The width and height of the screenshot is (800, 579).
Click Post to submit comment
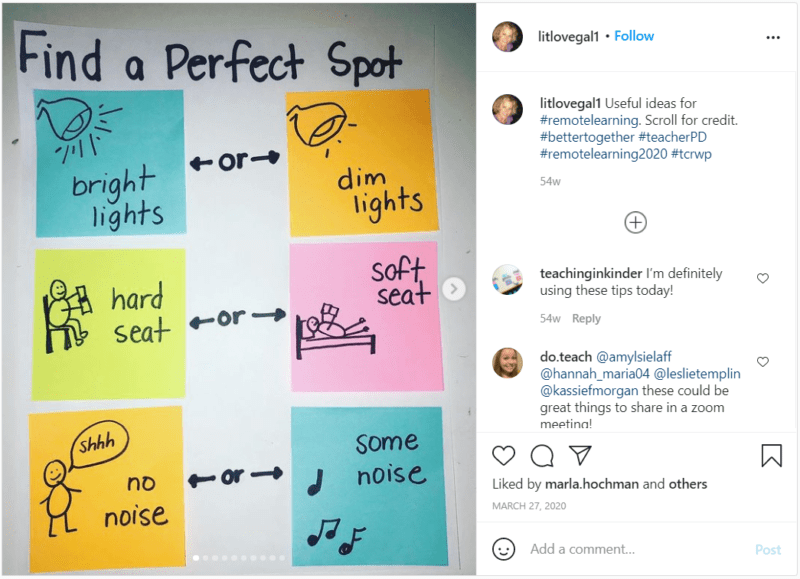[x=768, y=549]
